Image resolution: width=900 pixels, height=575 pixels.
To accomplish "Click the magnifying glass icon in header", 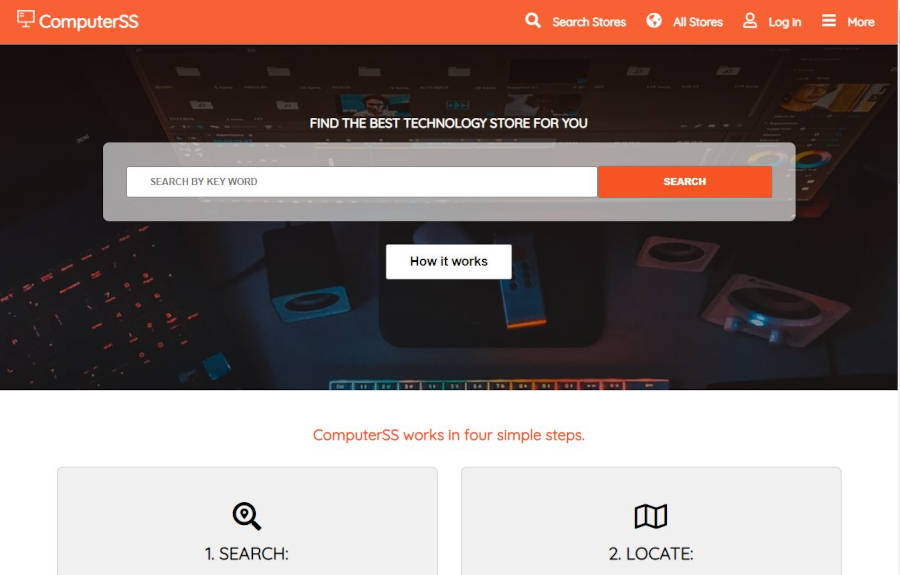I will pos(533,21).
